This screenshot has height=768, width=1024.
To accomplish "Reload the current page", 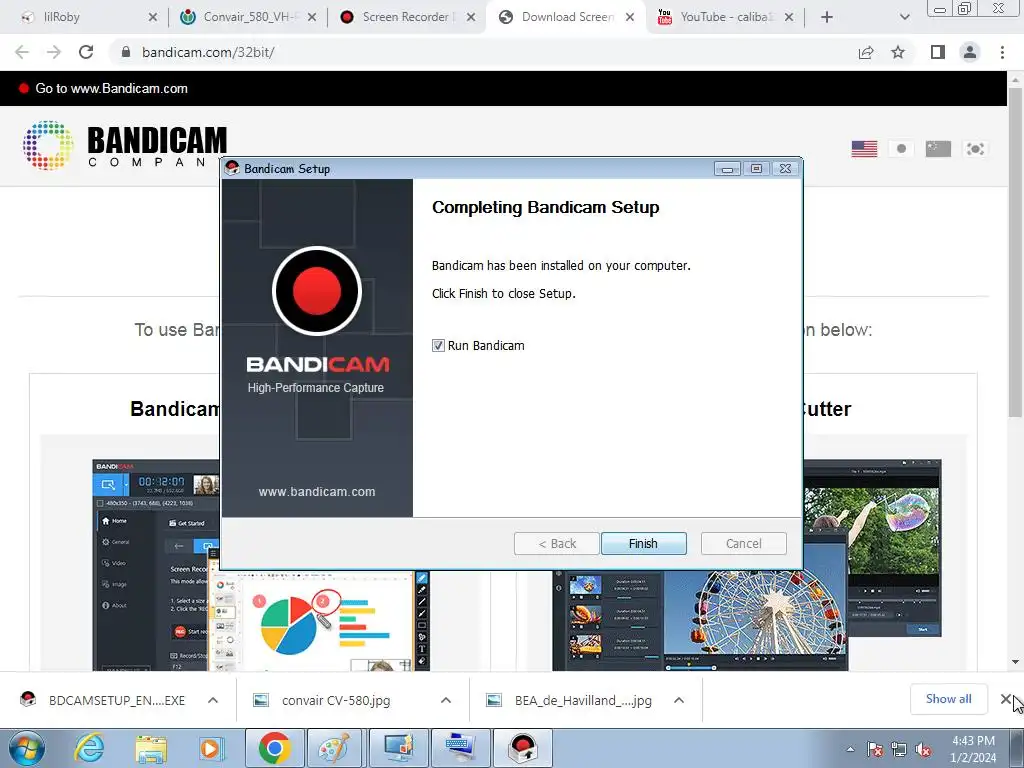I will (x=86, y=52).
